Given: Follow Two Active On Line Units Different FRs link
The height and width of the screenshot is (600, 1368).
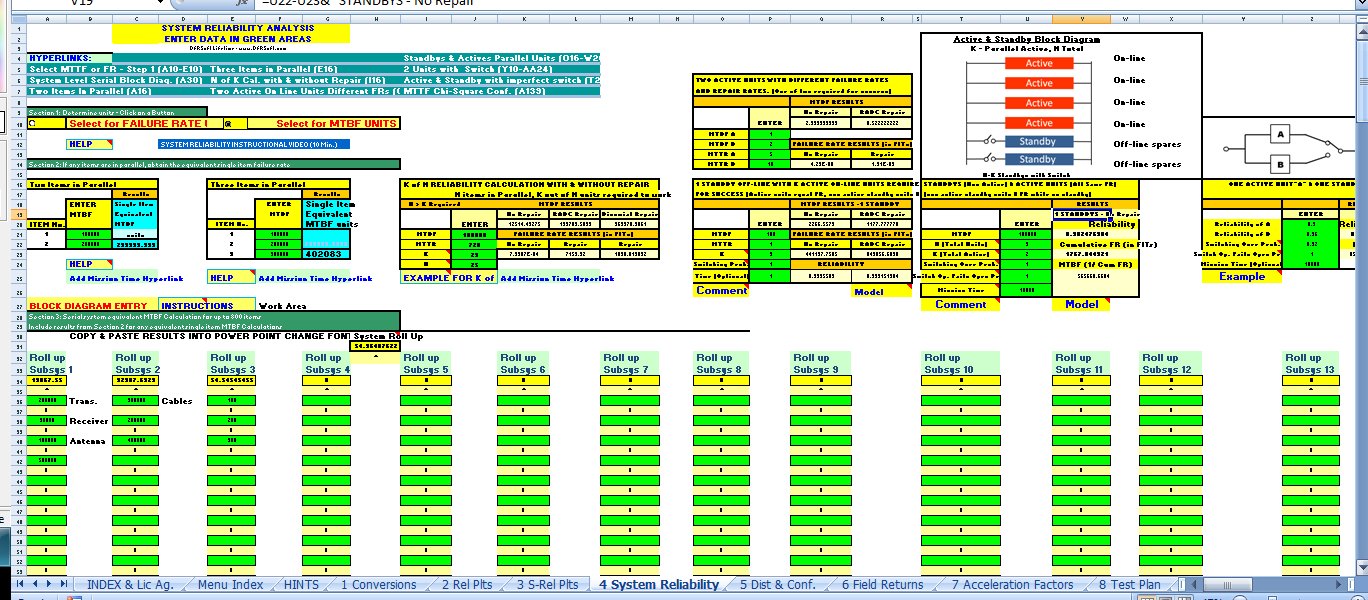Looking at the screenshot, I should click(305, 91).
